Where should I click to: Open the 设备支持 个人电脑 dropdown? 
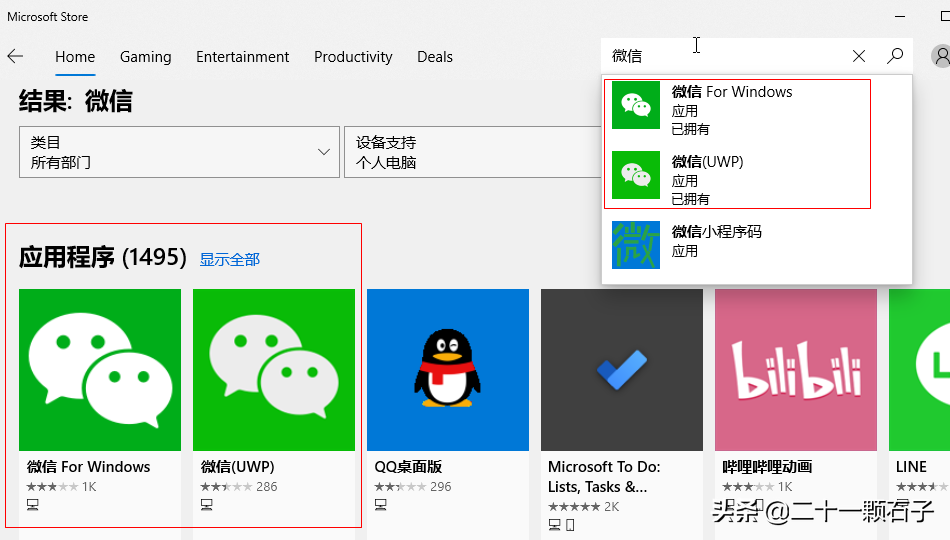(473, 152)
